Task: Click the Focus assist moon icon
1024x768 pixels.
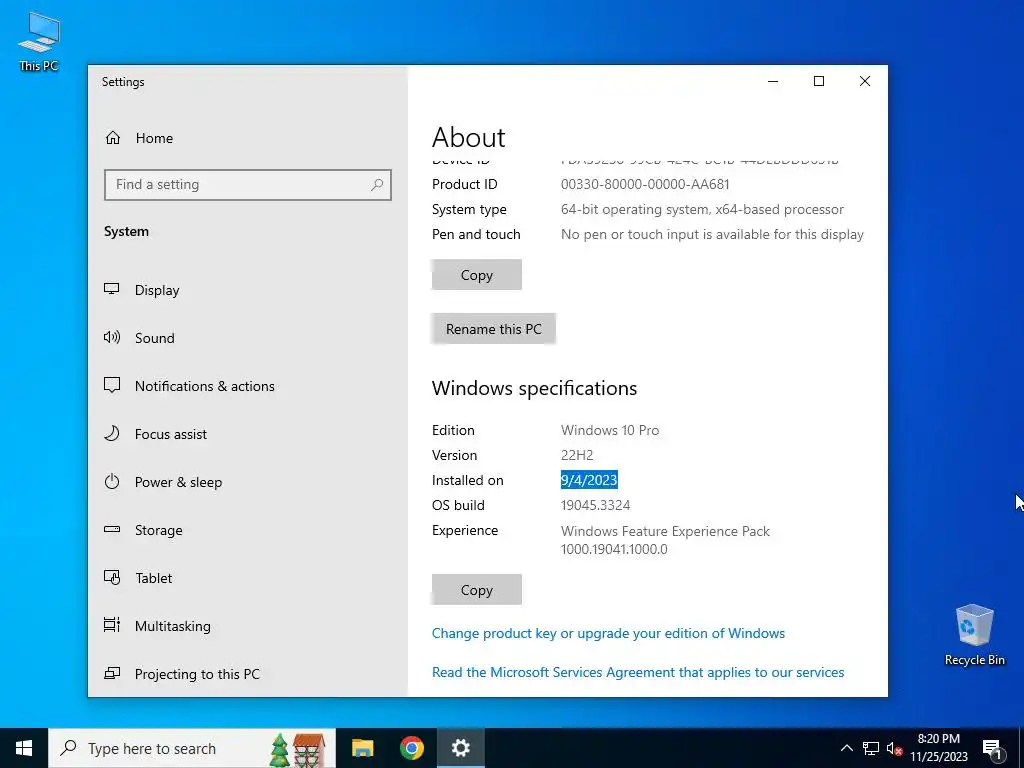Action: tap(112, 434)
